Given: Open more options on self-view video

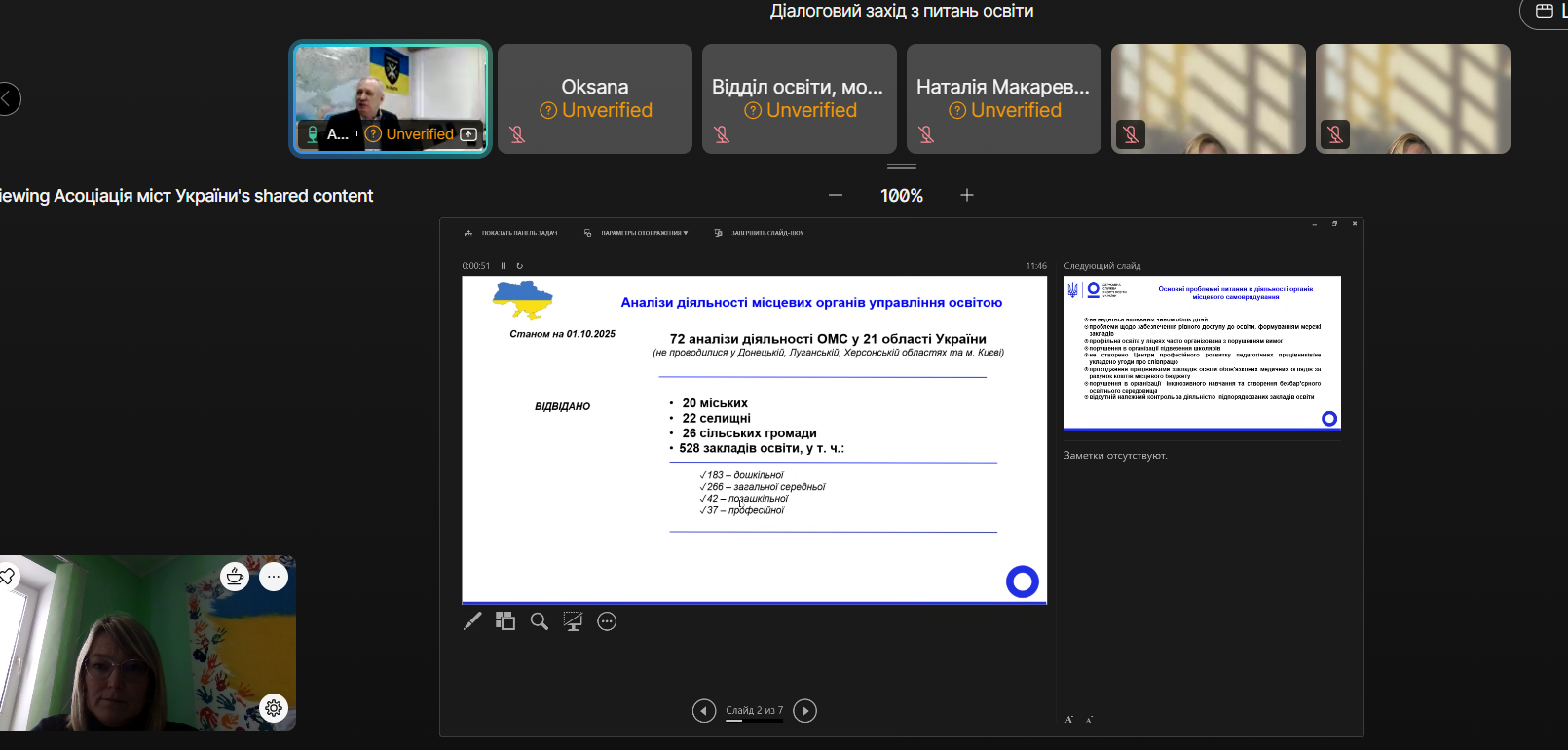Looking at the screenshot, I should (x=274, y=577).
